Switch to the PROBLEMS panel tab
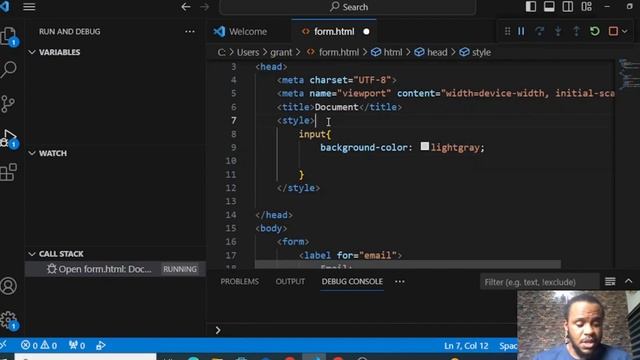 pyautogui.click(x=239, y=282)
